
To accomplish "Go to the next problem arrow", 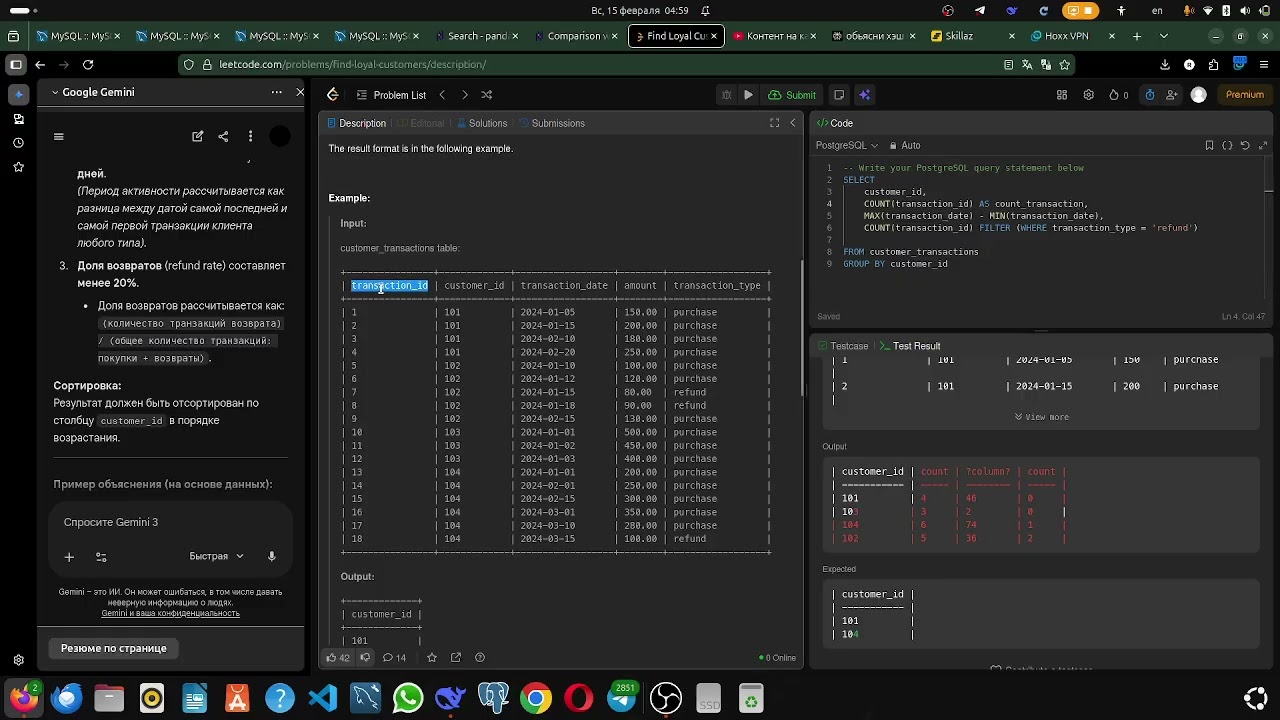I will tap(464, 95).
